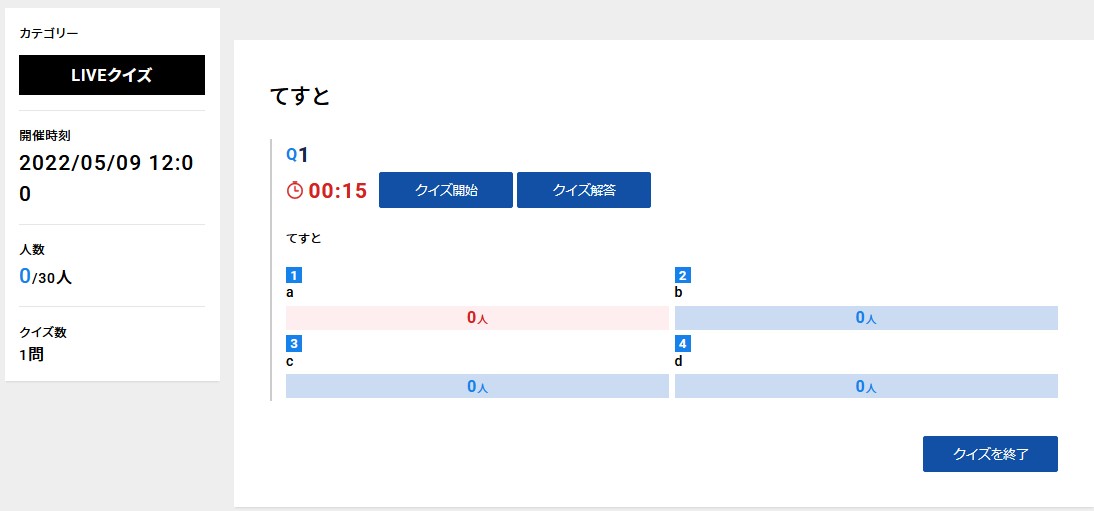
Task: Click the red stopwatch timer icon
Action: [x=295, y=190]
